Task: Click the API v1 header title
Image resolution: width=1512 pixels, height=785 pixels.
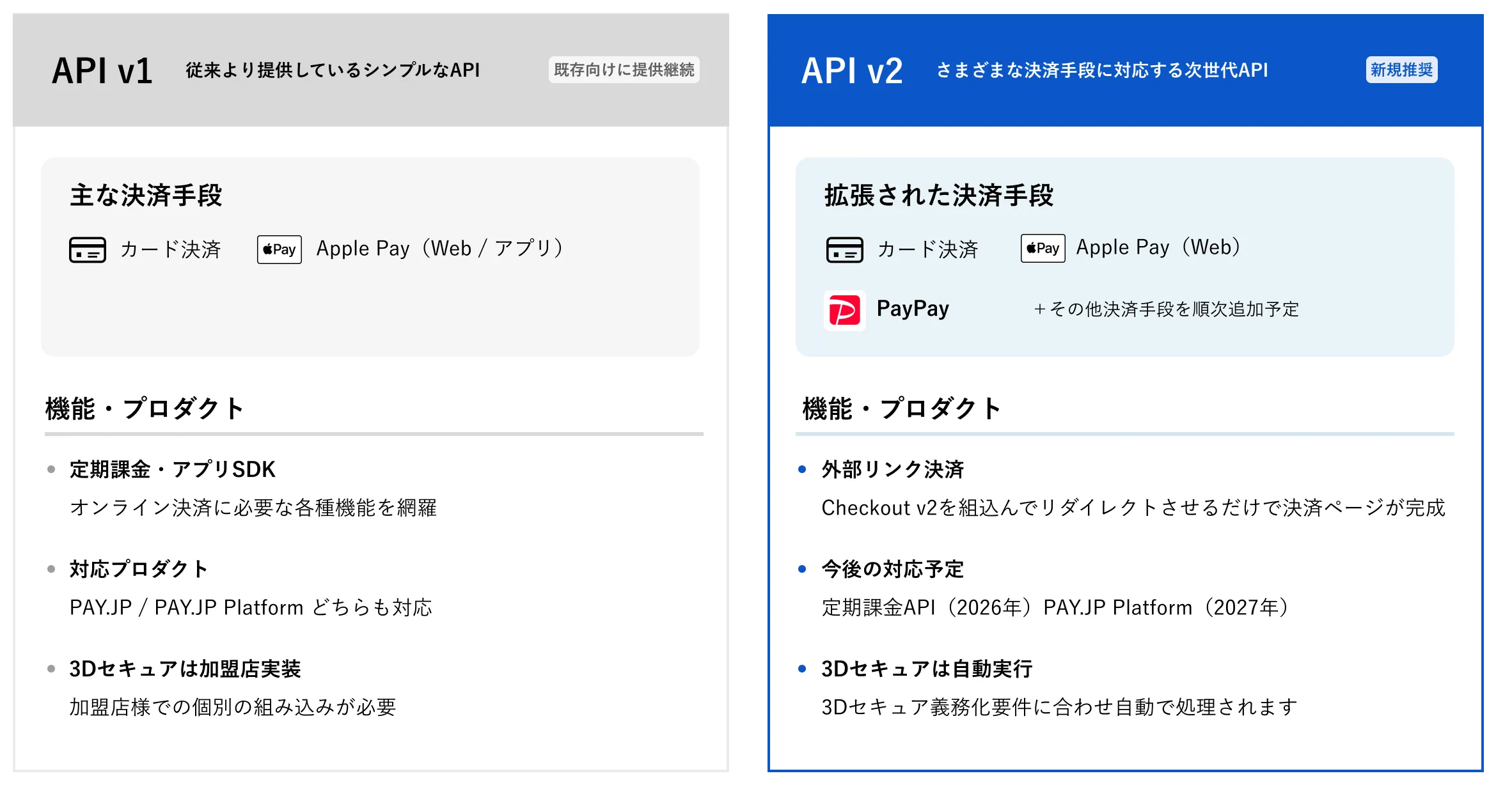Action: (102, 70)
